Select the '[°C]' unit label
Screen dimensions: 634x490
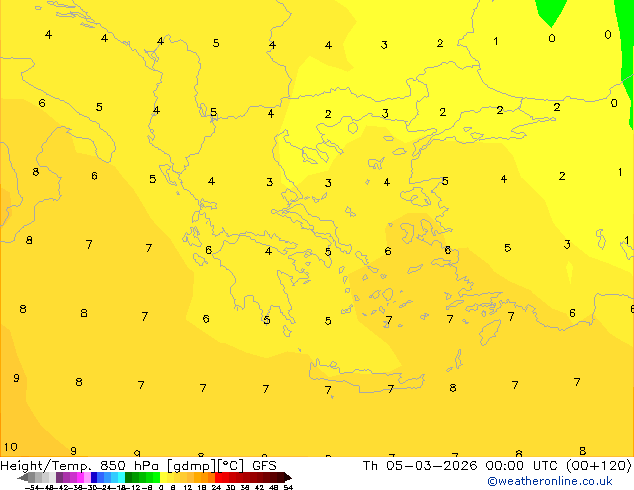click(x=230, y=466)
